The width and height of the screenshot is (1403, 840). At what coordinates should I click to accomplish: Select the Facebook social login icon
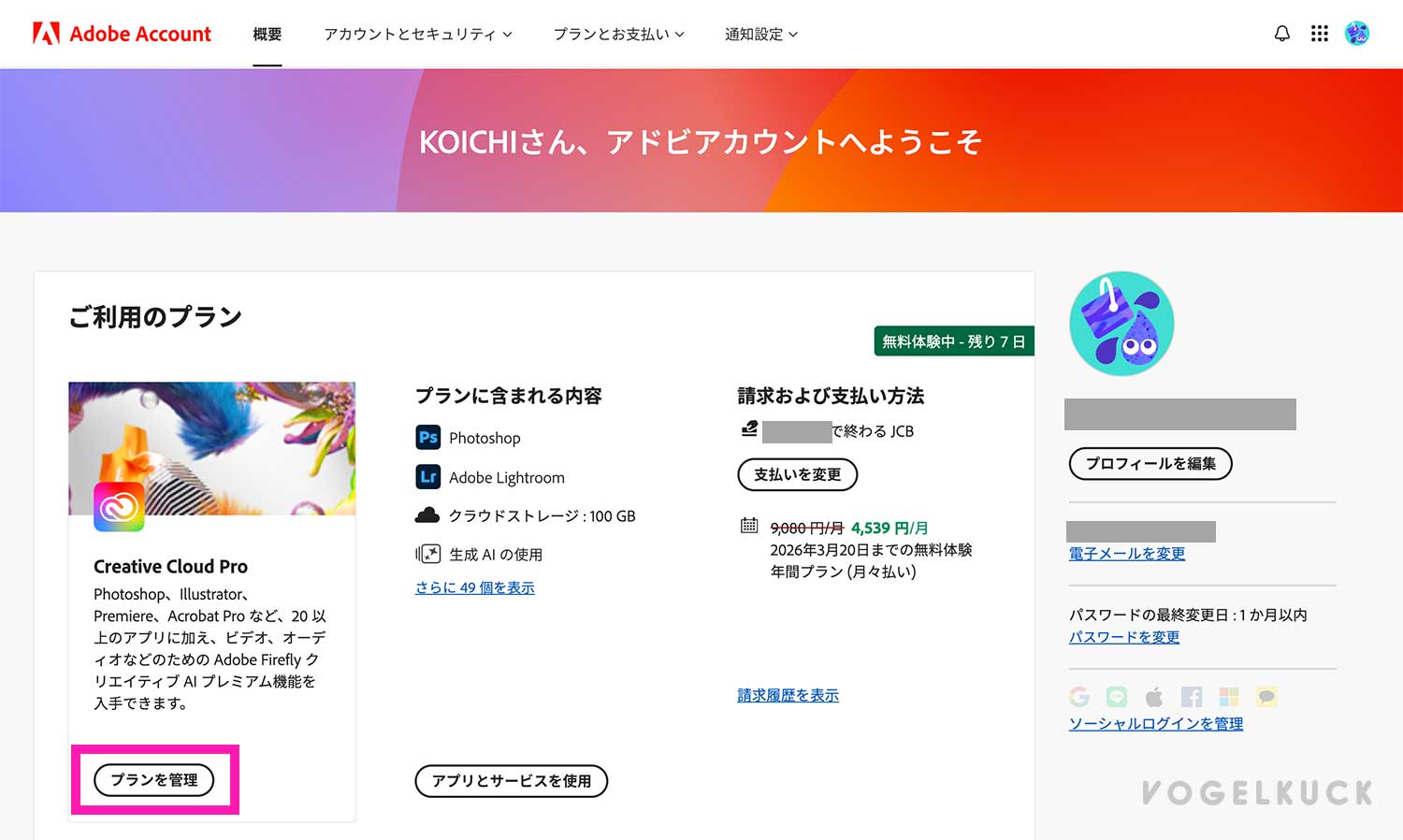click(x=1192, y=696)
